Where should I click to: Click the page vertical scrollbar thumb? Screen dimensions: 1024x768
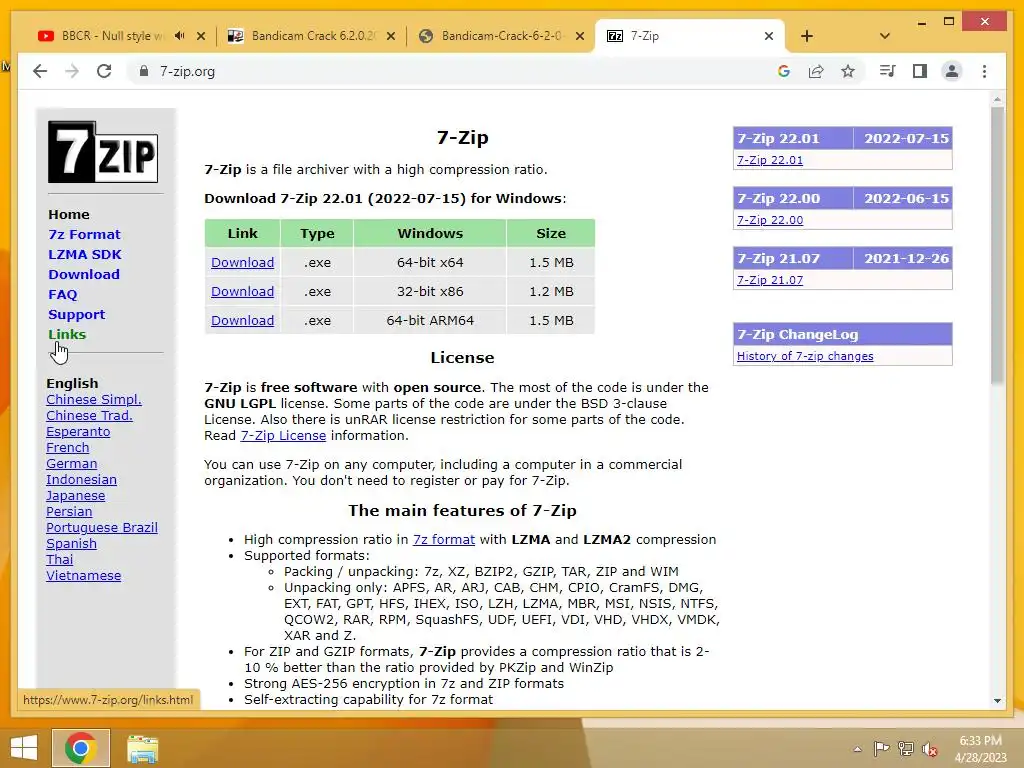(x=997, y=246)
